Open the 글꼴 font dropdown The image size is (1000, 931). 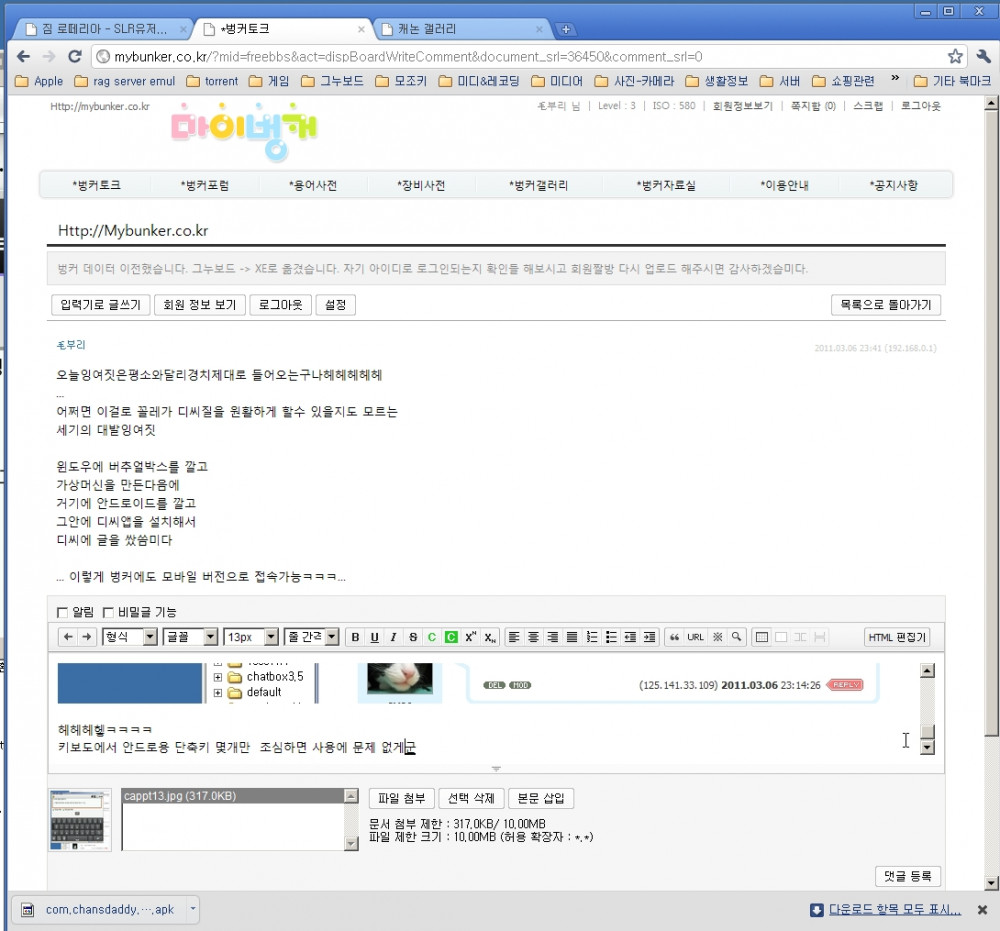tap(190, 636)
